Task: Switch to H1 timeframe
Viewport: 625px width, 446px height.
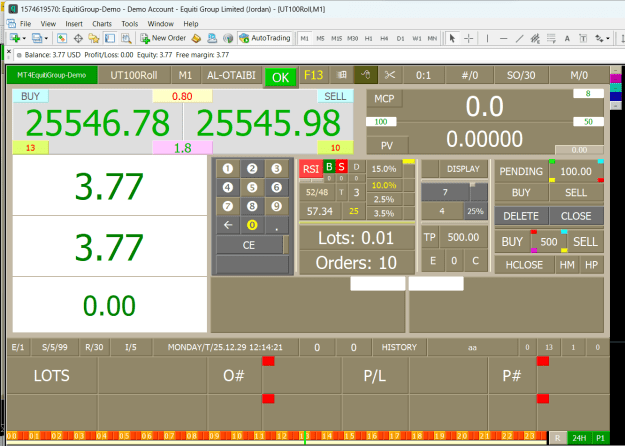Action: pyautogui.click(x=369, y=39)
